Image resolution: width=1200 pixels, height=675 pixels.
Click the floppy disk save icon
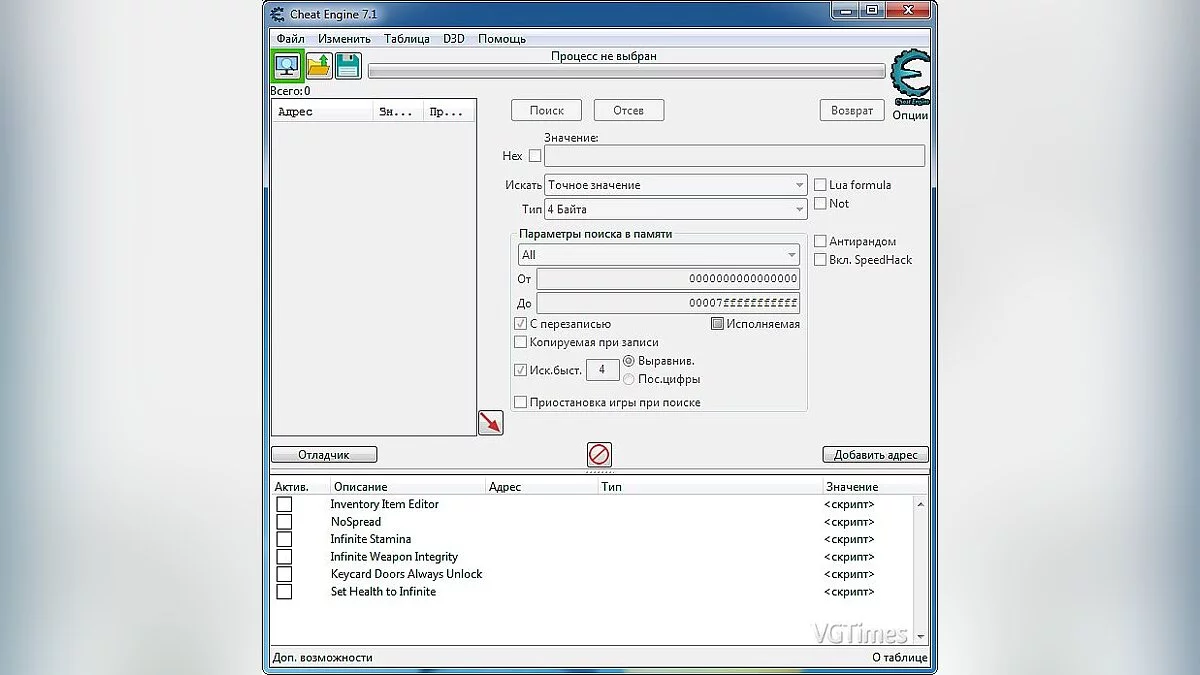348,66
